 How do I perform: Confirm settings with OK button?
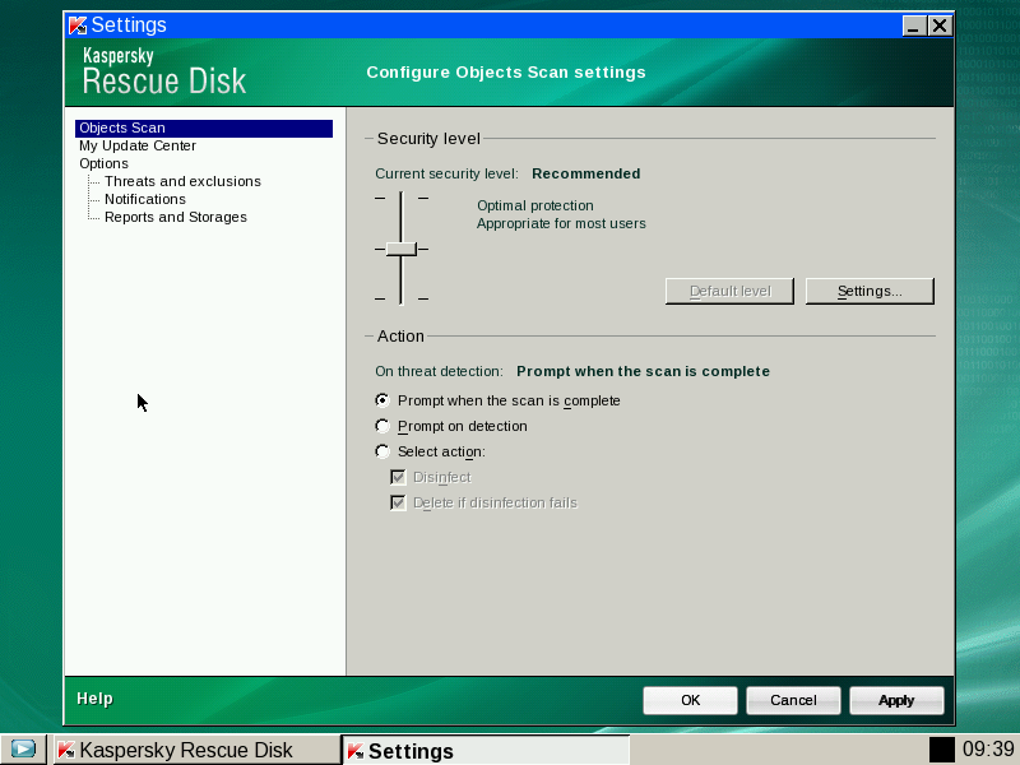tap(690, 701)
